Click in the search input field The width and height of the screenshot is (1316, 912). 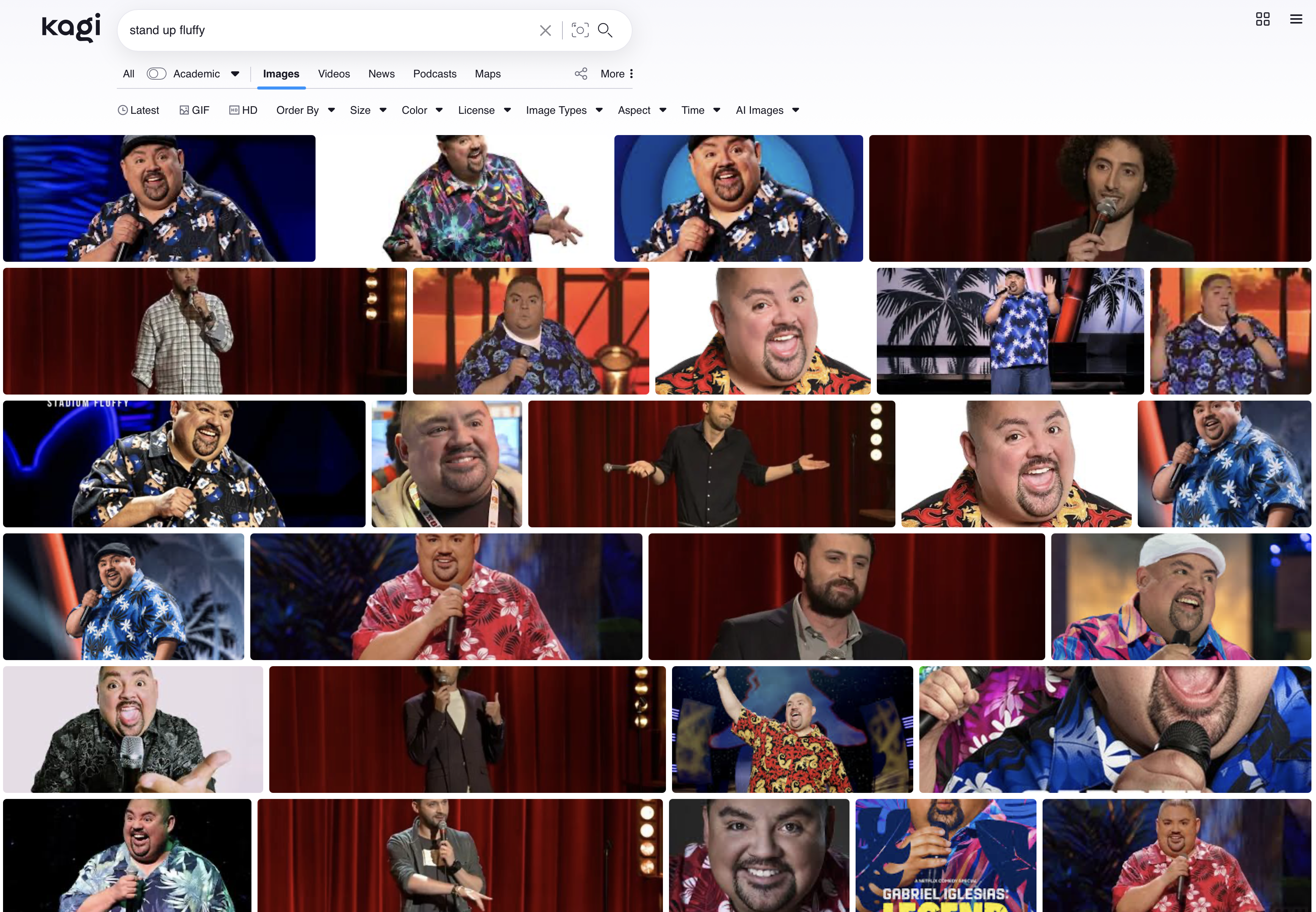(325, 30)
